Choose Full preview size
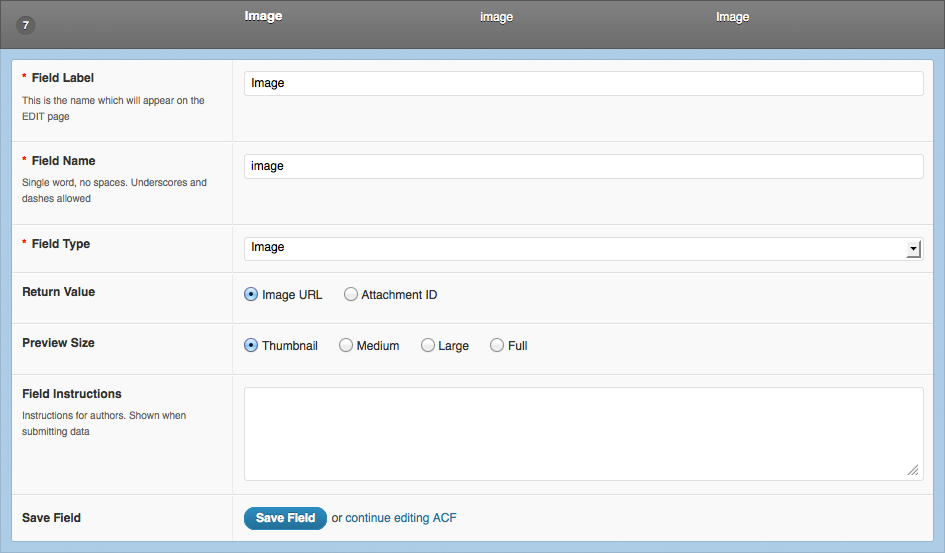 pyautogui.click(x=497, y=345)
